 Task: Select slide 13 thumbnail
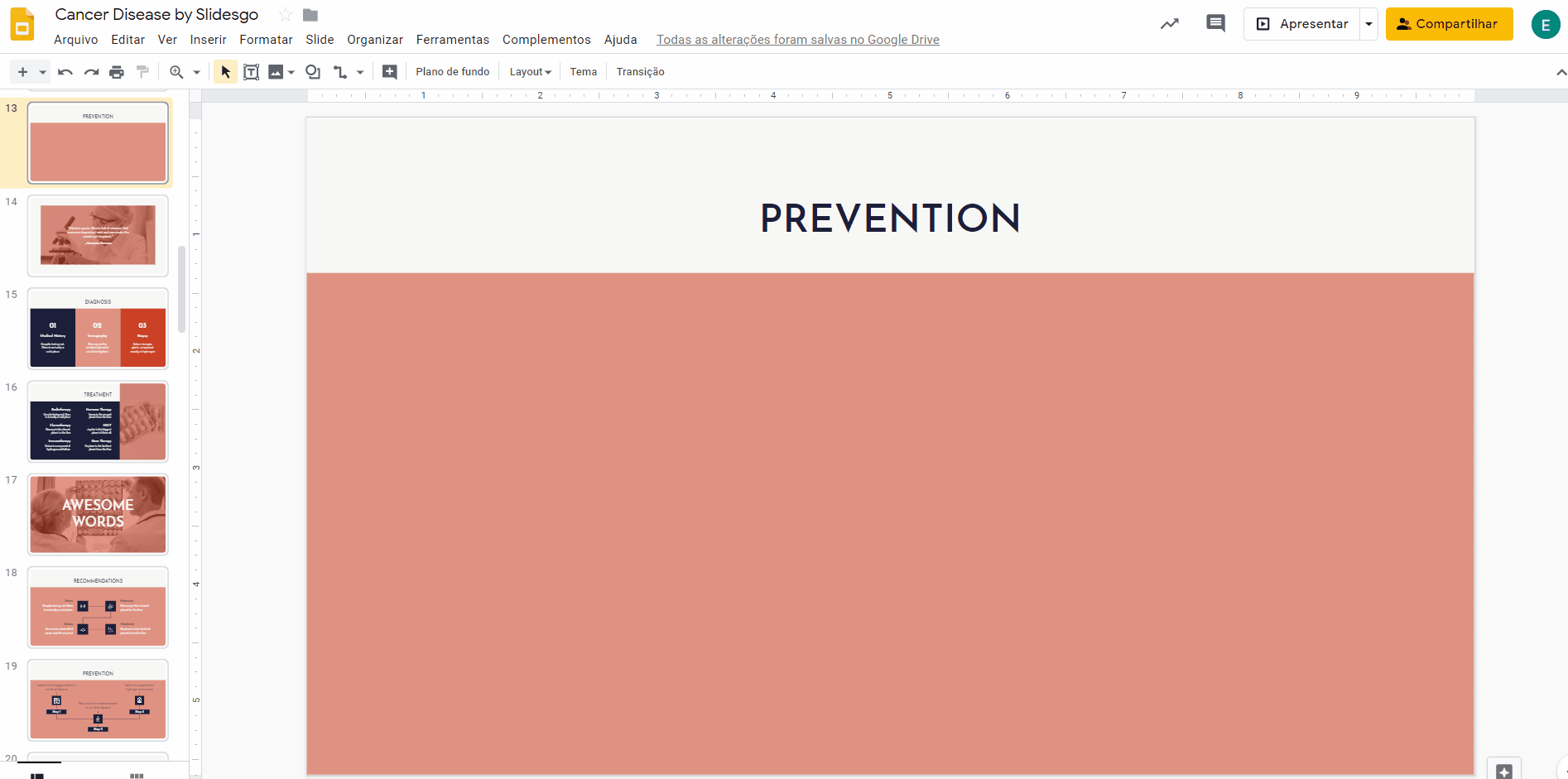pos(98,142)
